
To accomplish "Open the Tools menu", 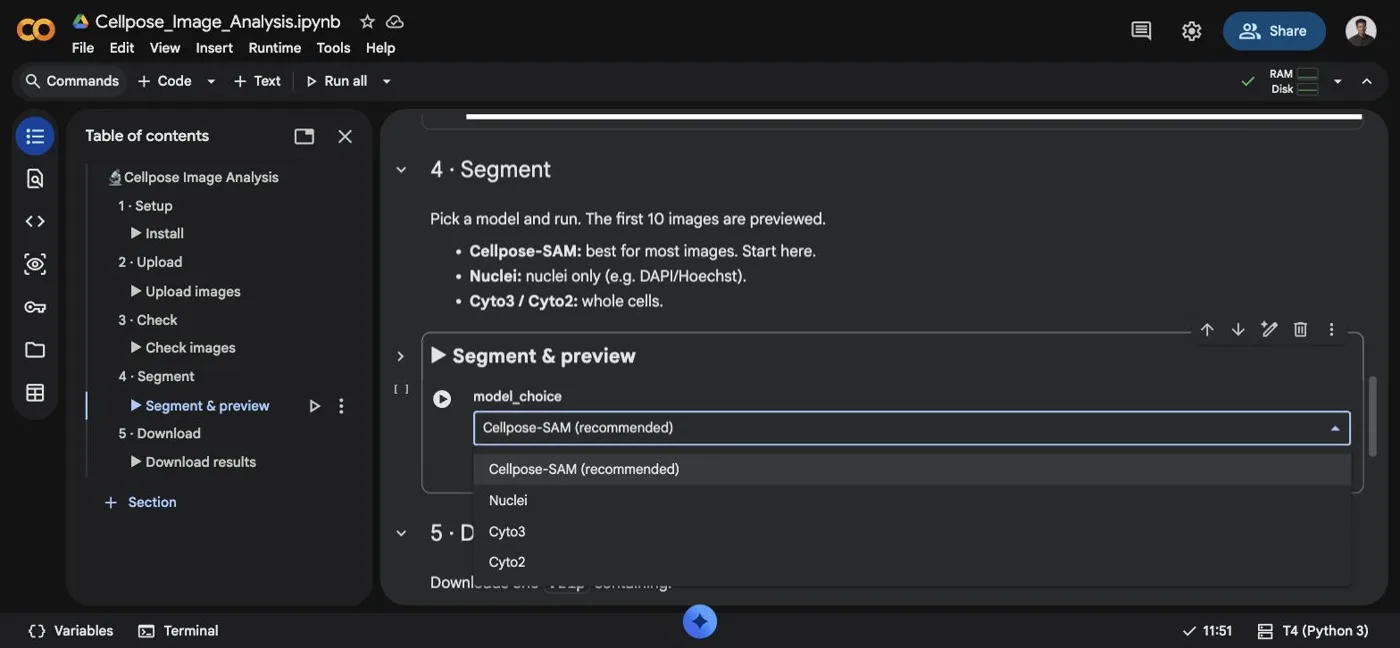I will (x=333, y=48).
